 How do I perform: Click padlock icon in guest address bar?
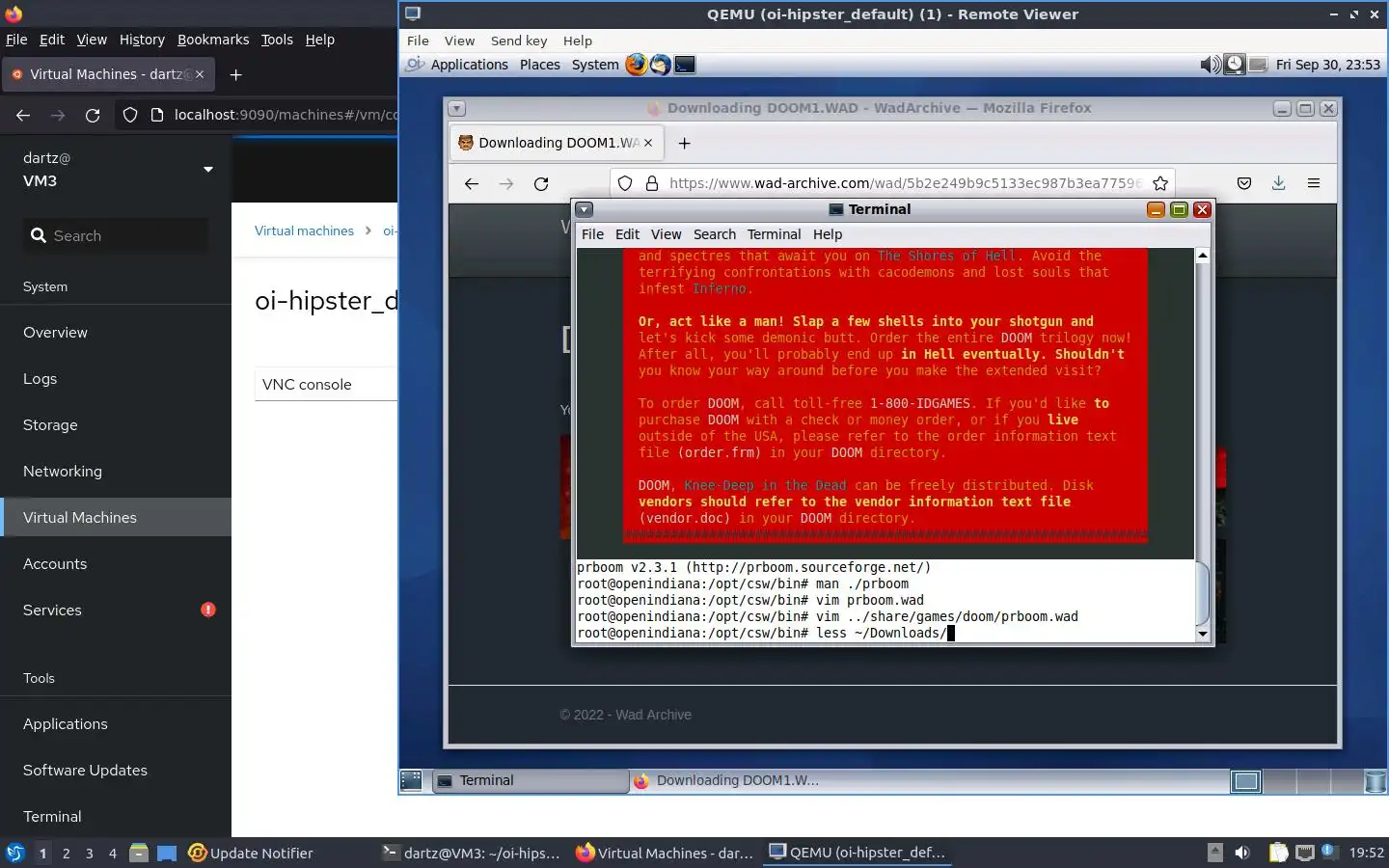[x=652, y=183]
